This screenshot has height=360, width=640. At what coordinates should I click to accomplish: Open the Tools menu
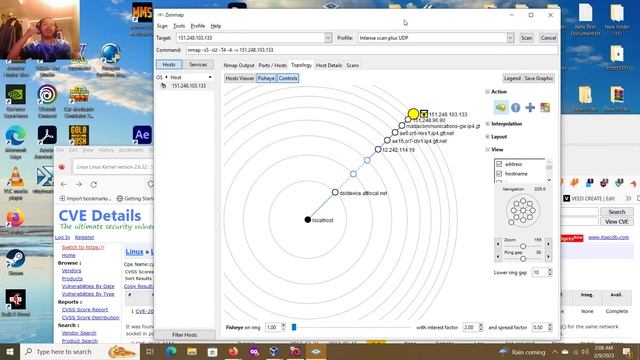click(179, 26)
